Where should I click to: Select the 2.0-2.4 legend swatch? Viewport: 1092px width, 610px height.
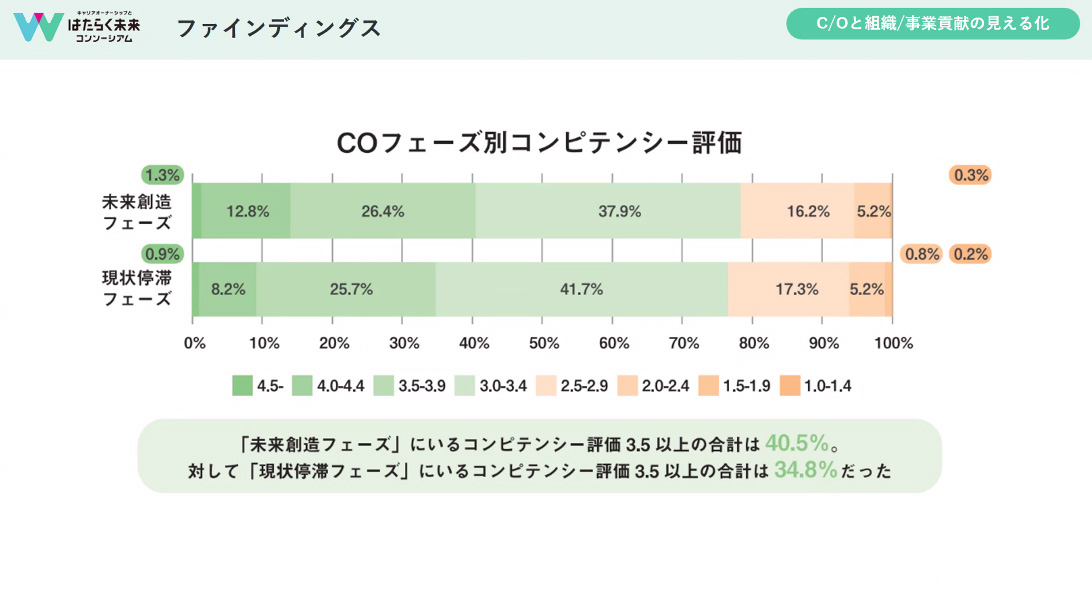[x=628, y=385]
